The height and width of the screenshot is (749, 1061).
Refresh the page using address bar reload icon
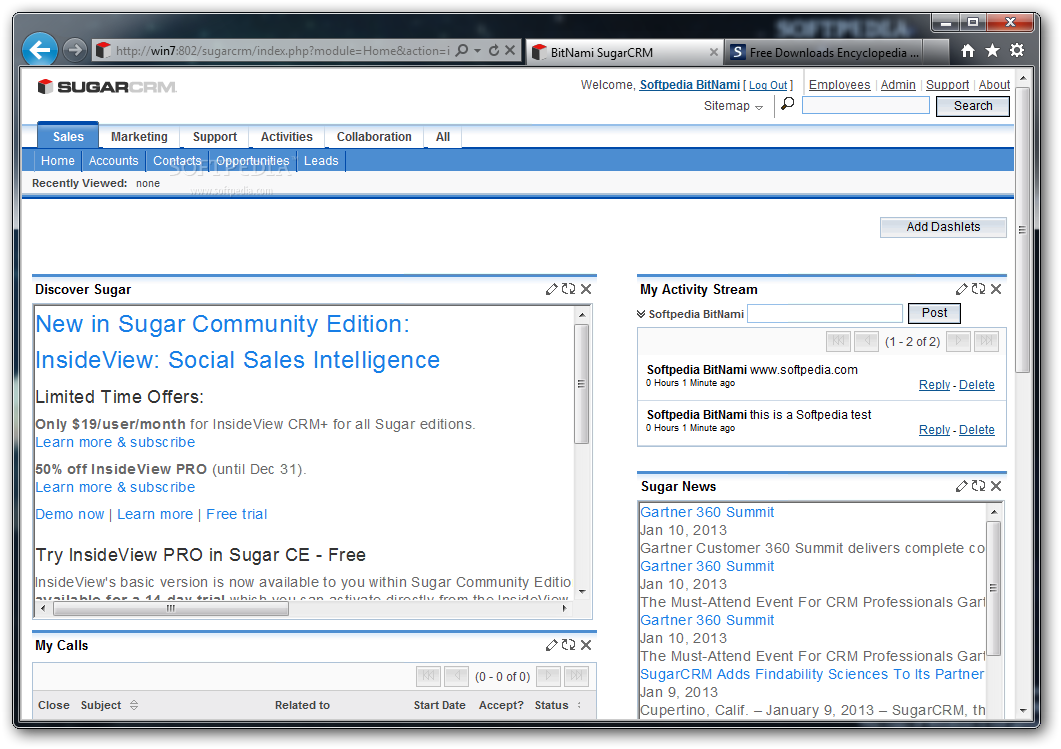click(x=494, y=51)
